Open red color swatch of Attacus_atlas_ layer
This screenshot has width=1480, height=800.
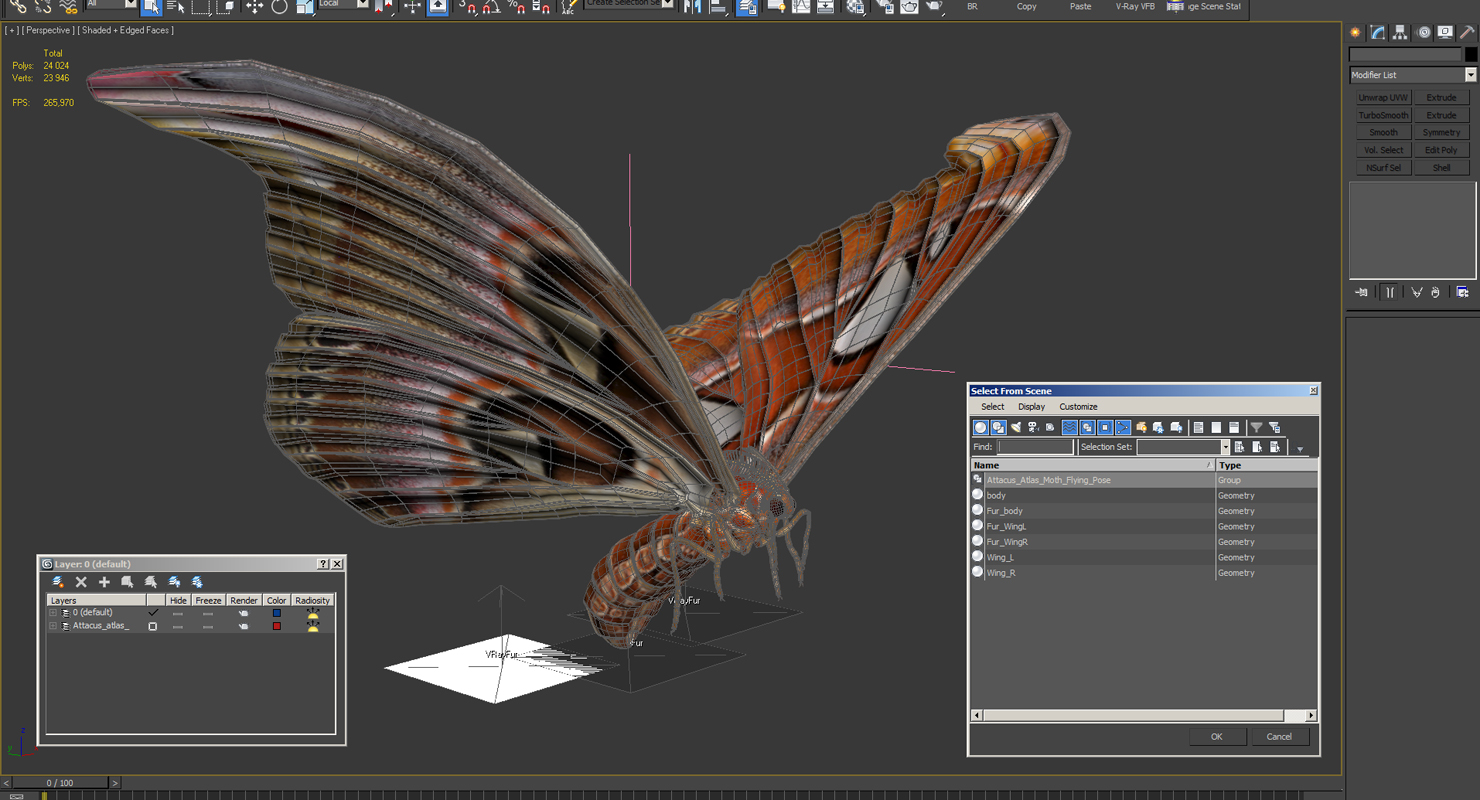[x=277, y=626]
